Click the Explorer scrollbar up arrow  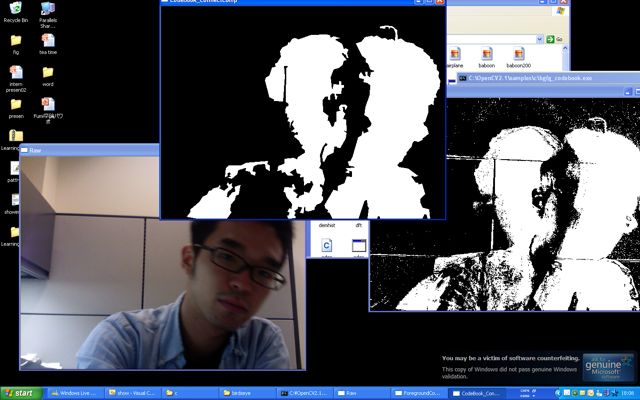[x=565, y=49]
